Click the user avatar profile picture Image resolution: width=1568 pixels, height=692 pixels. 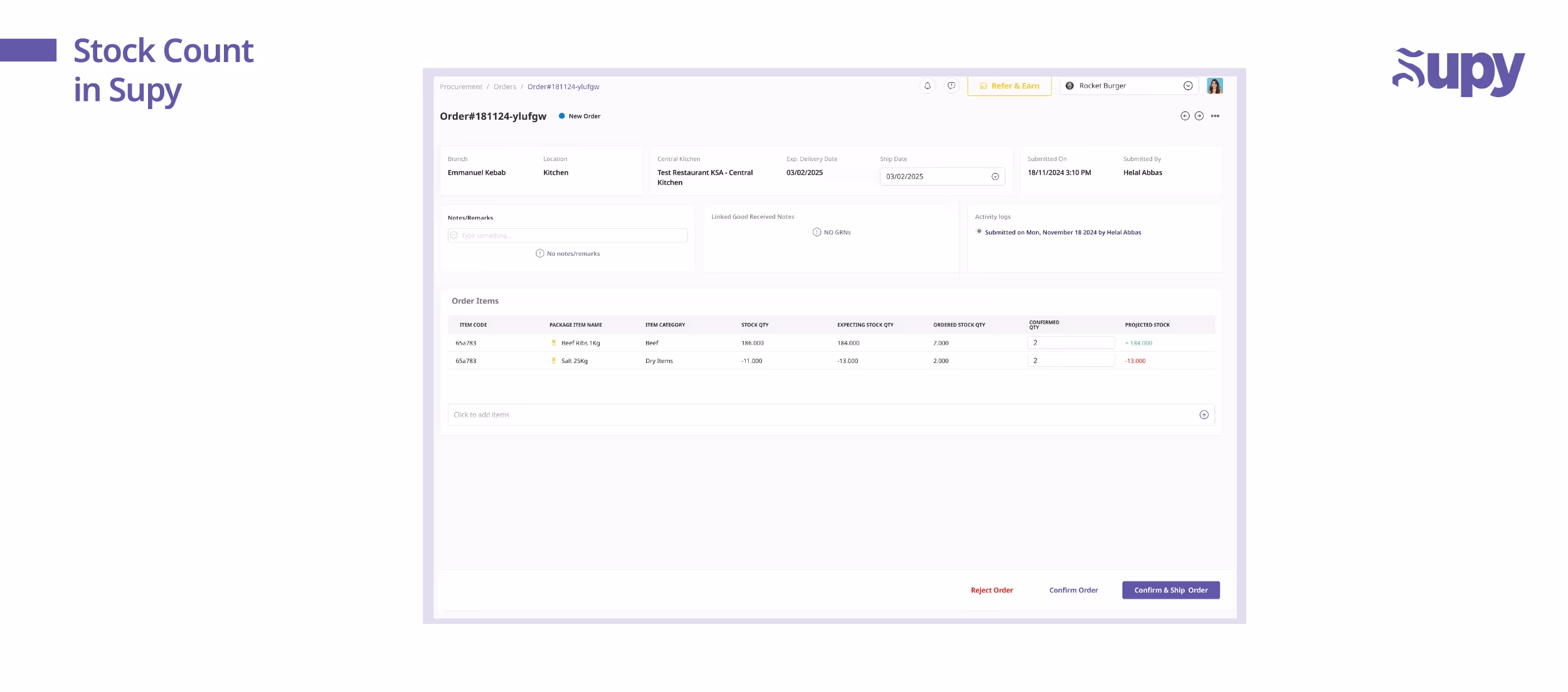click(x=1215, y=85)
